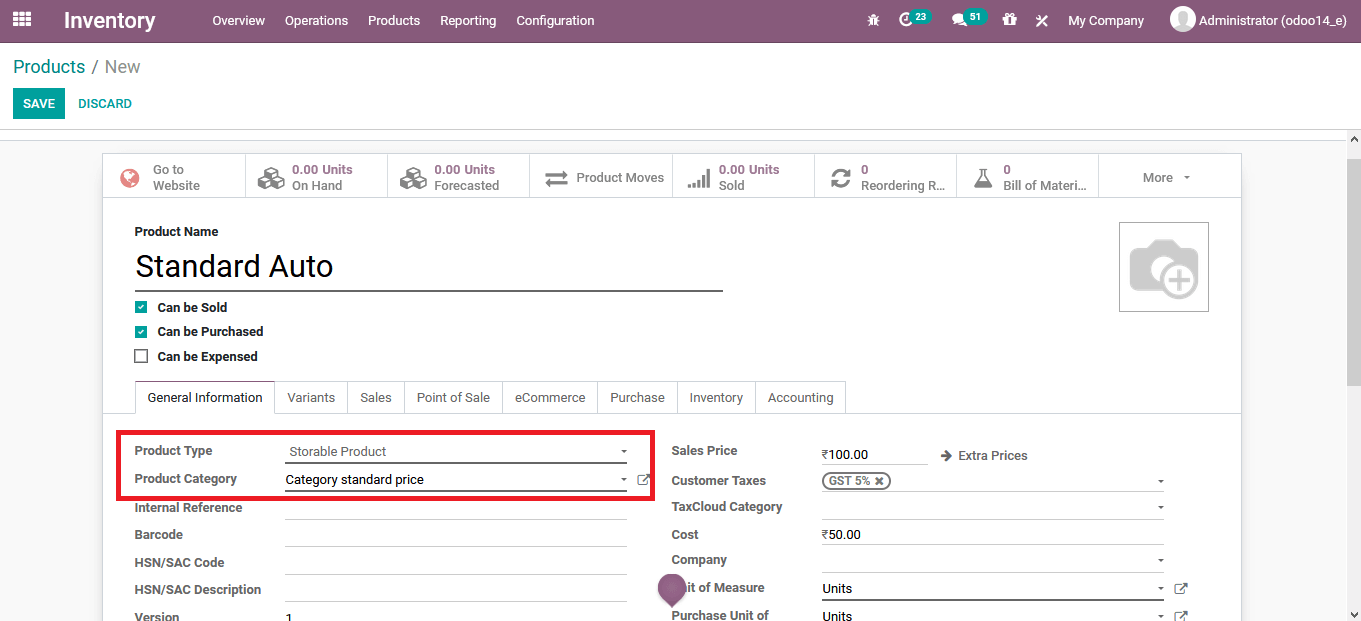Screen dimensions: 1361x621
Task: Open Purchase Unit external link icon
Action: pos(1181,616)
